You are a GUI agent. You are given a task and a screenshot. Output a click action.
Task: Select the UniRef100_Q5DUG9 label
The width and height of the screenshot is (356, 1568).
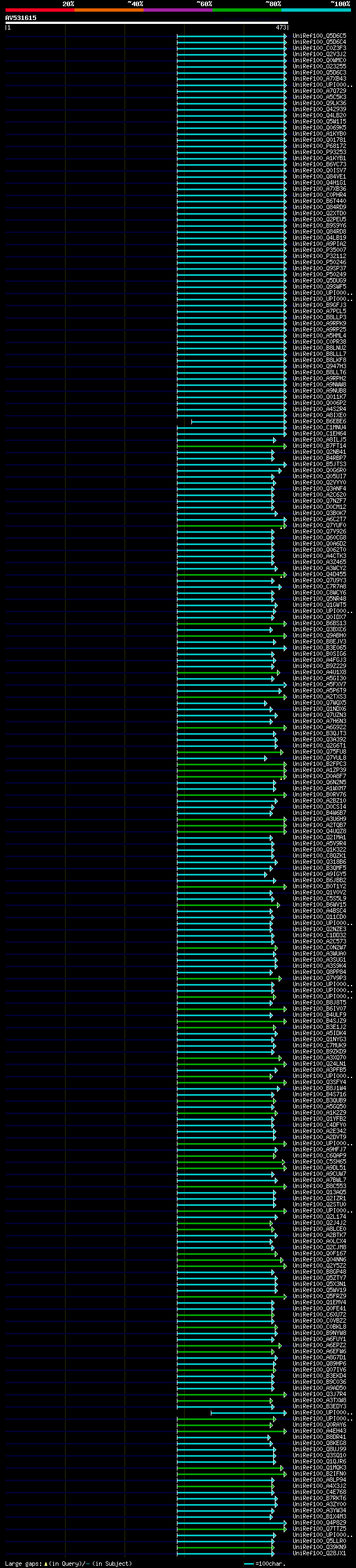tap(319, 280)
